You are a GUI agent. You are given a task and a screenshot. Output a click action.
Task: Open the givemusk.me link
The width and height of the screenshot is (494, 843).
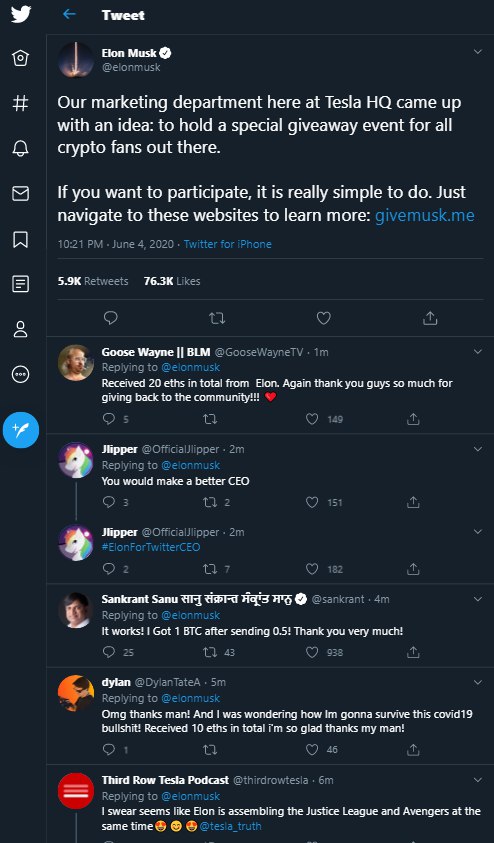pyautogui.click(x=425, y=216)
